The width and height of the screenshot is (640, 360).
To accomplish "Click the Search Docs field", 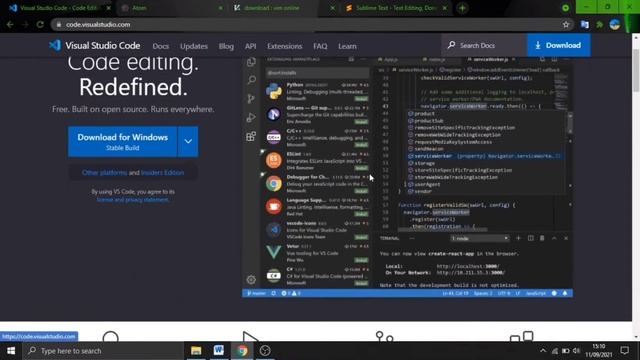I will [x=484, y=45].
